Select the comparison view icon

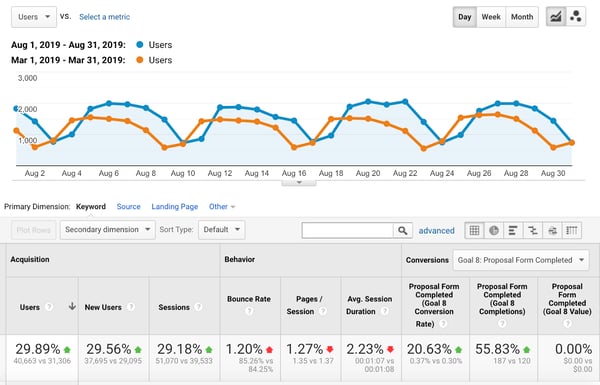coord(533,230)
